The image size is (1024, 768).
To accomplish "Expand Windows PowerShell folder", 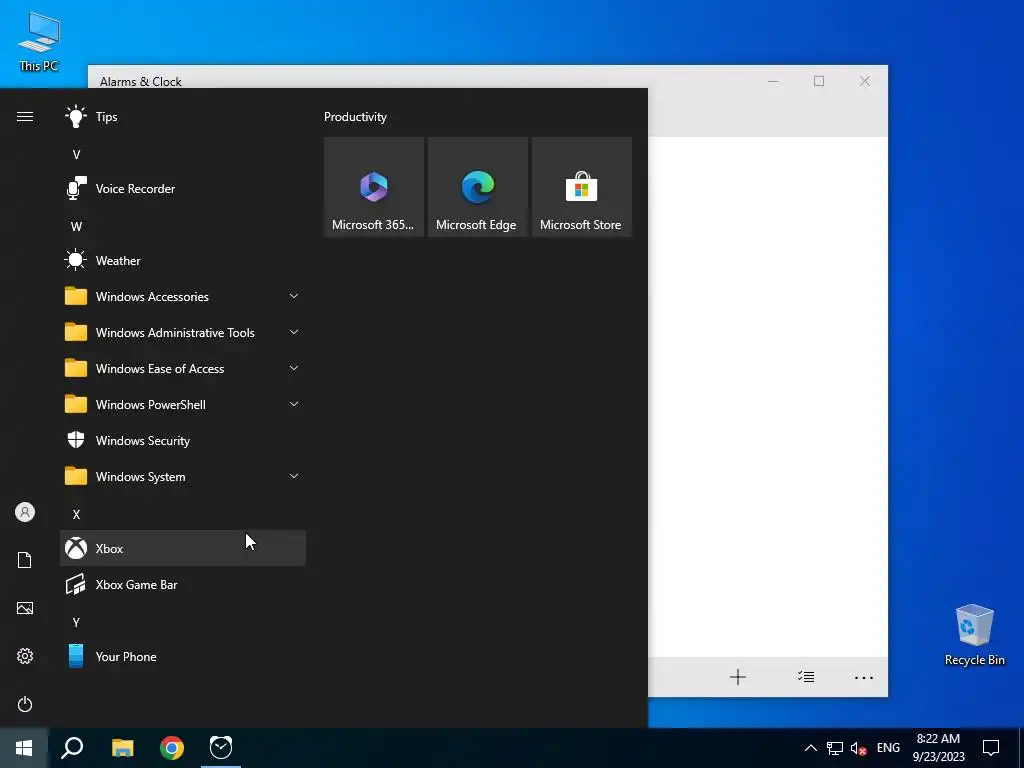I will pyautogui.click(x=183, y=404).
